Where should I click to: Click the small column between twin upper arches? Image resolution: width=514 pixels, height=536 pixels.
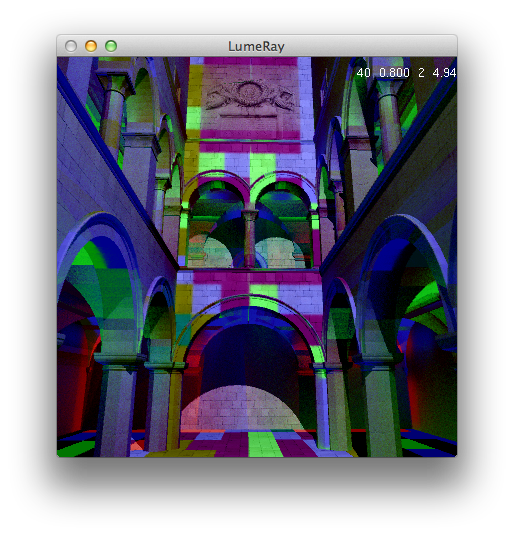coord(250,238)
